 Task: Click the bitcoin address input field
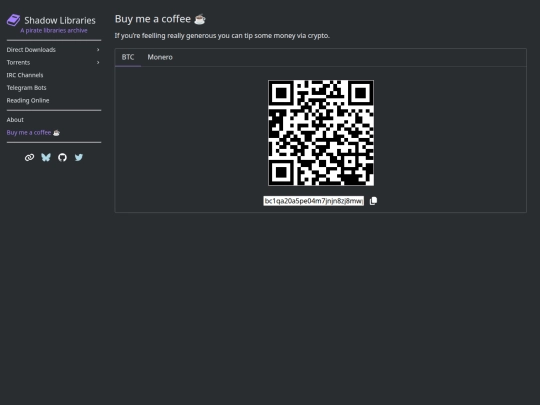click(x=313, y=201)
